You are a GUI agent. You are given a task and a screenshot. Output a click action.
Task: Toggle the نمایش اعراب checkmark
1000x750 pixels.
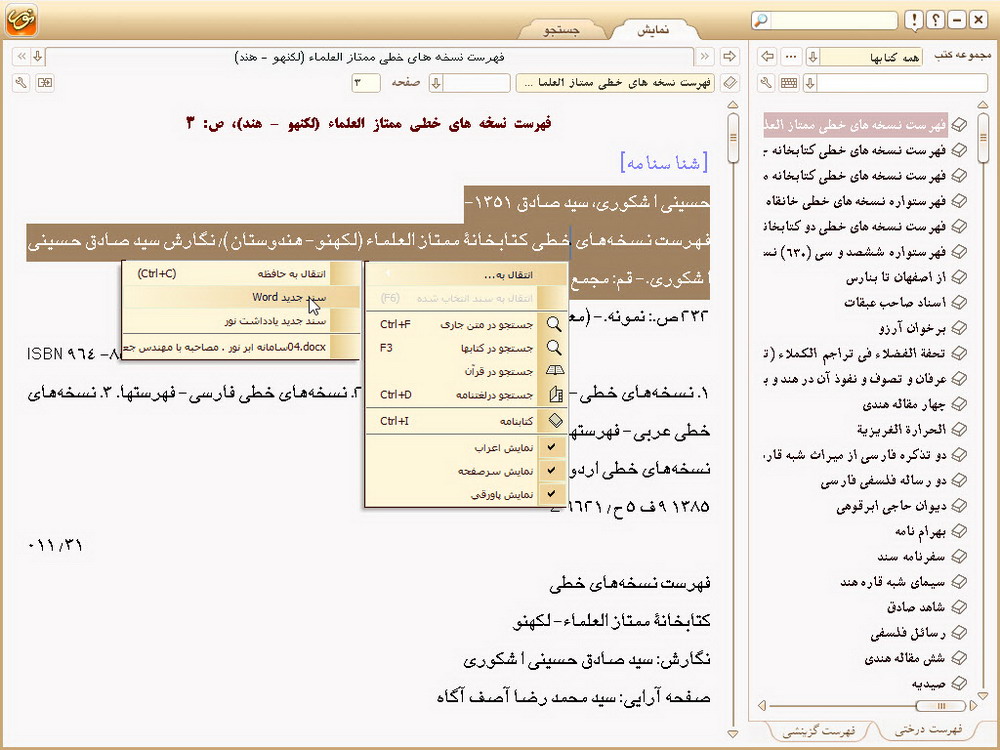pyautogui.click(x=552, y=447)
